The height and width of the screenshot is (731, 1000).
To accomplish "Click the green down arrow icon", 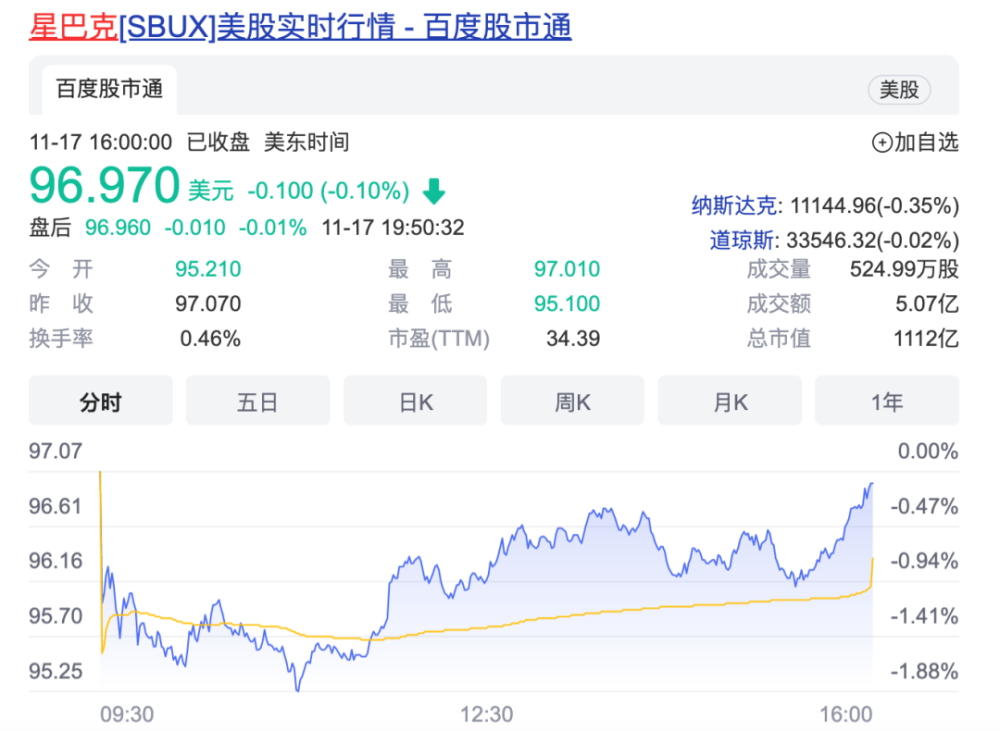I will (434, 191).
